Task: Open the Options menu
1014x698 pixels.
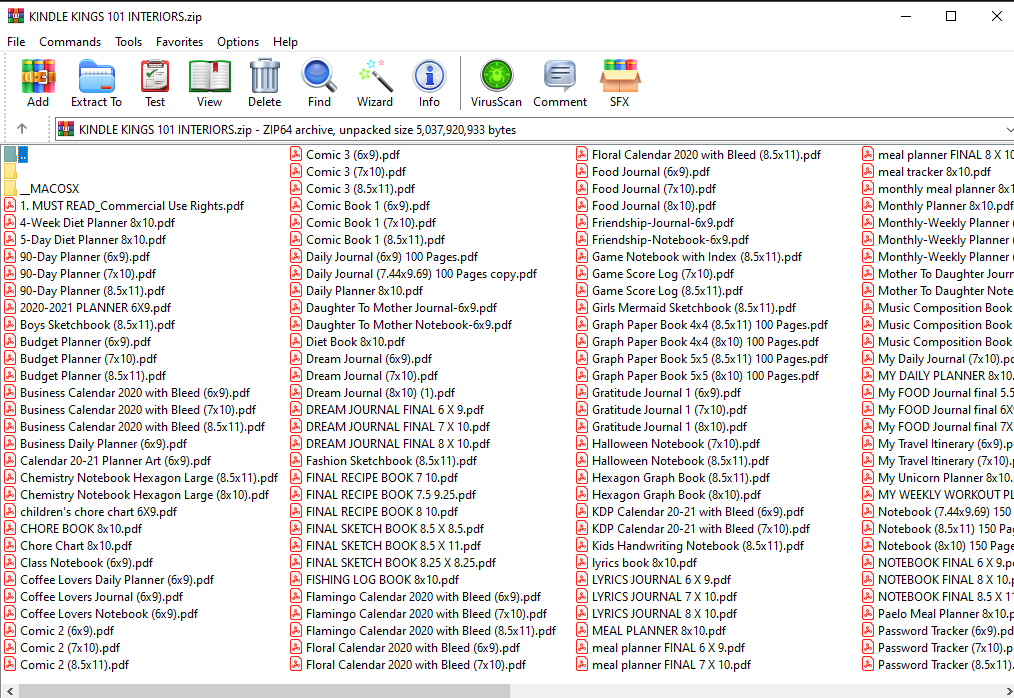Action: coord(238,41)
